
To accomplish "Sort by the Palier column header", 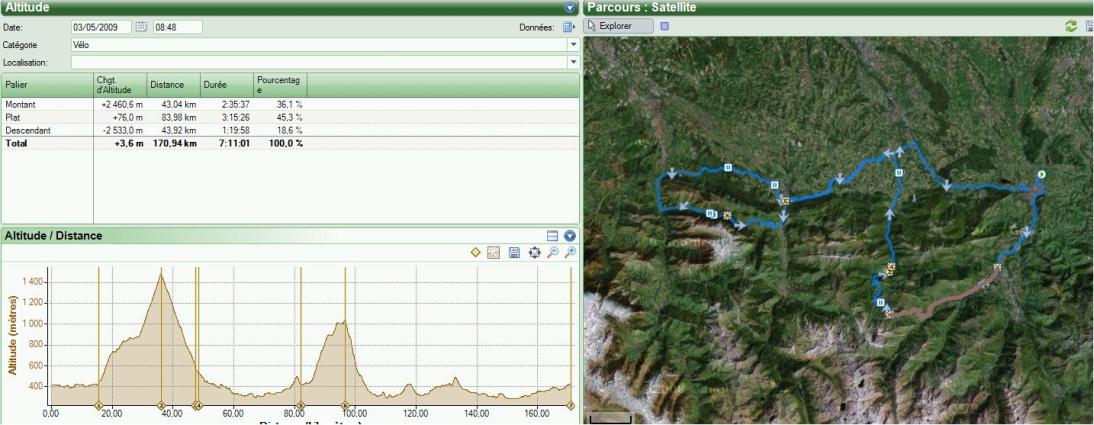I will tap(47, 84).
